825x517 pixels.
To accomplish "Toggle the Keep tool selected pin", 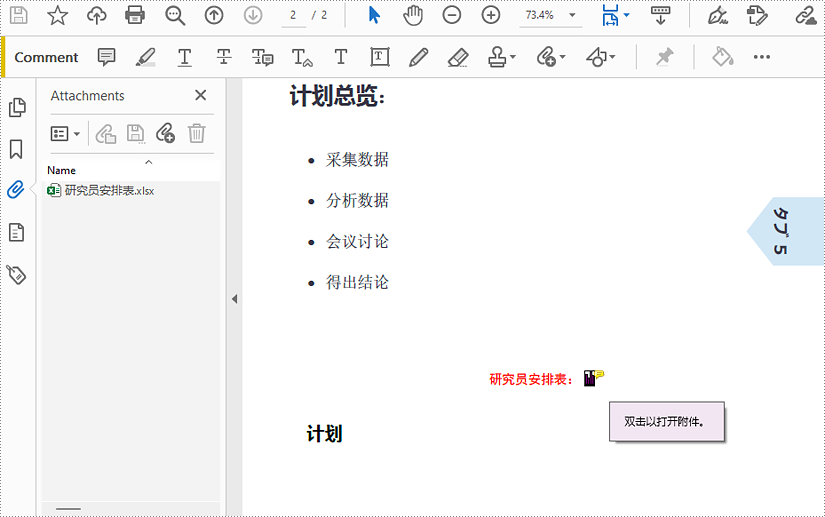I will tap(665, 57).
